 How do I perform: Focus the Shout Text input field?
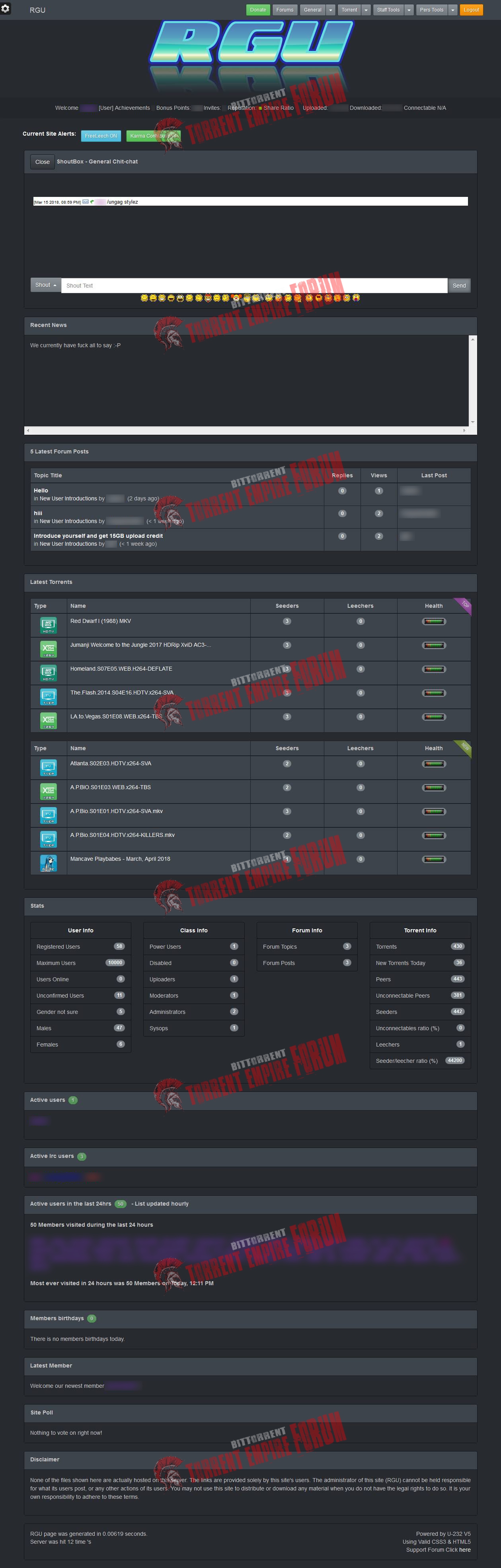click(x=254, y=286)
